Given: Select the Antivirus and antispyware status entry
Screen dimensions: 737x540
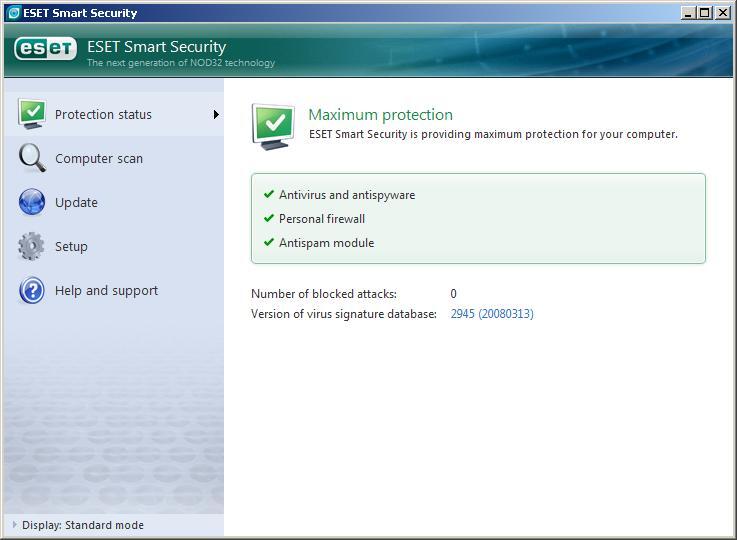Looking at the screenshot, I should [347, 195].
